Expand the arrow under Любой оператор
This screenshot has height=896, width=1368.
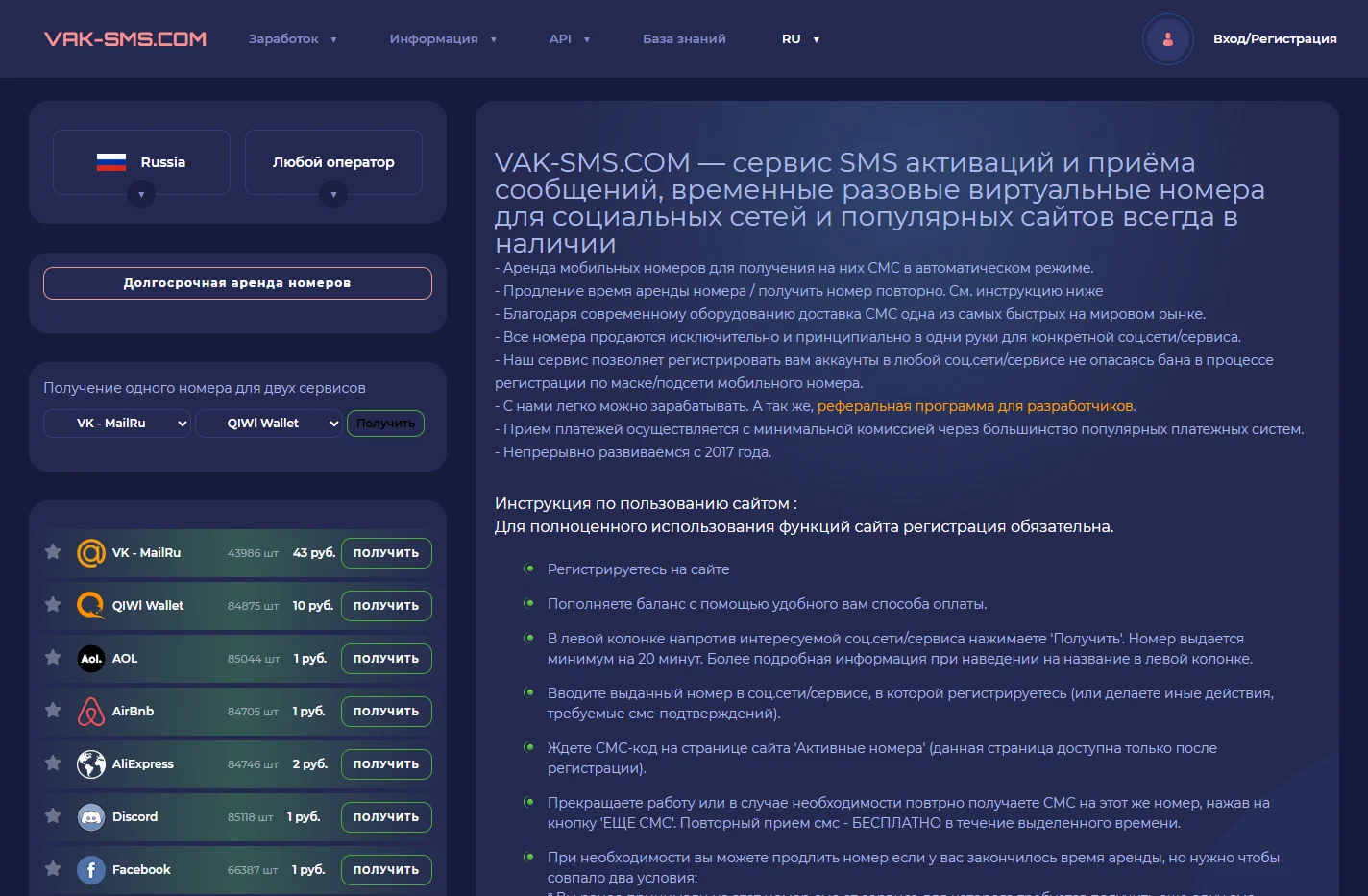pyautogui.click(x=333, y=195)
